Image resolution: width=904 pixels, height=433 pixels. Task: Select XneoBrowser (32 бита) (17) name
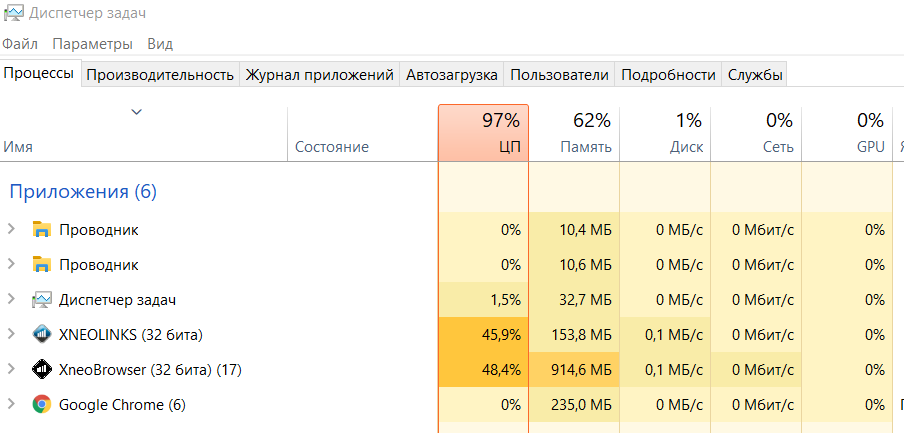(150, 370)
